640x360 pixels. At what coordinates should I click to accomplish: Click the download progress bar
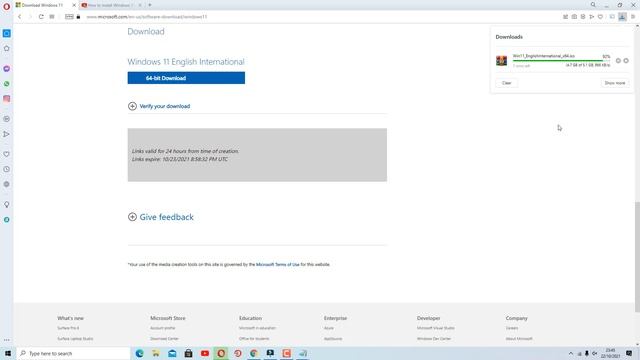(x=561, y=61)
